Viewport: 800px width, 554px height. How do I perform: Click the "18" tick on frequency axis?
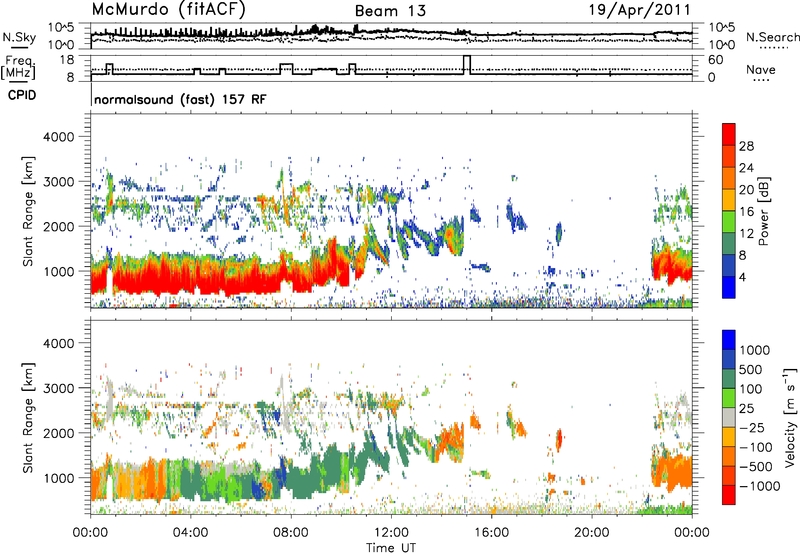pos(66,60)
